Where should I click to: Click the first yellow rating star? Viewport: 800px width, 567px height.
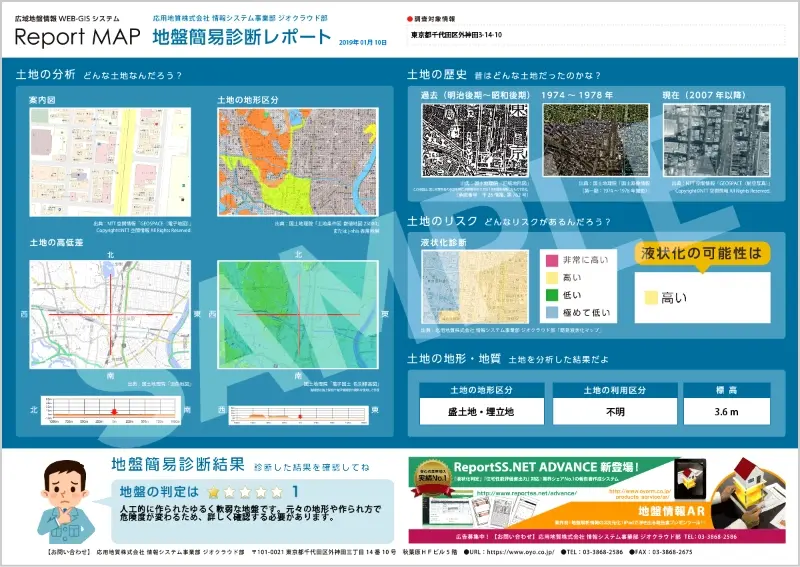pyautogui.click(x=213, y=491)
